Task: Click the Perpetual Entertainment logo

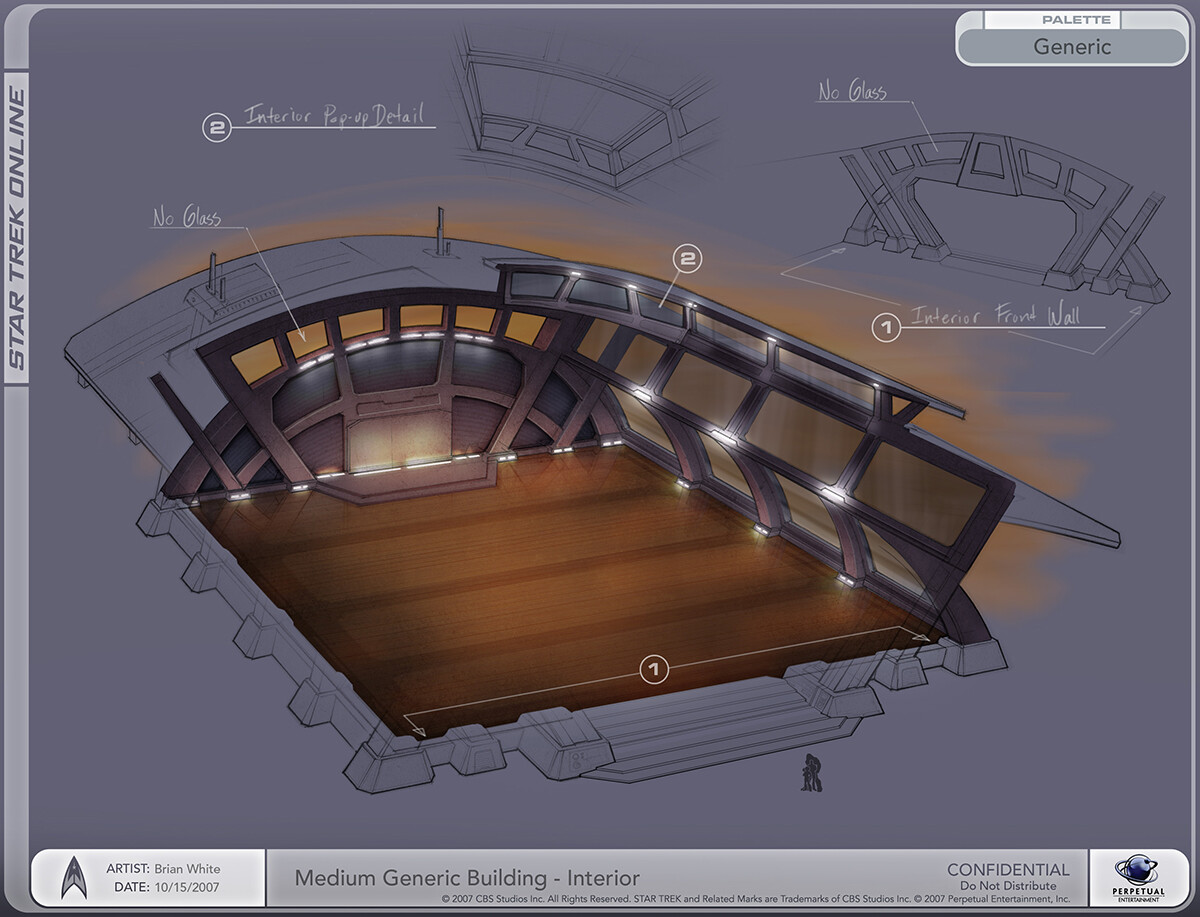Action: 1138,877
